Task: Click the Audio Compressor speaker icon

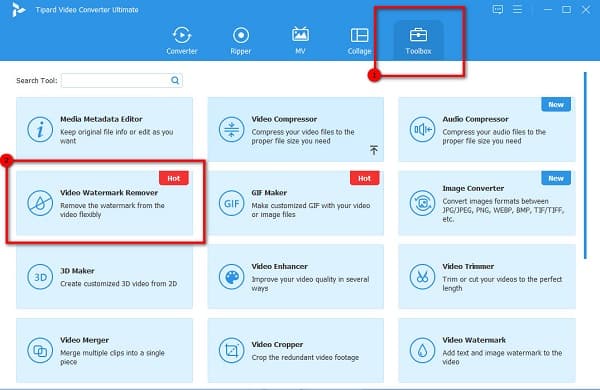Action: pos(422,130)
